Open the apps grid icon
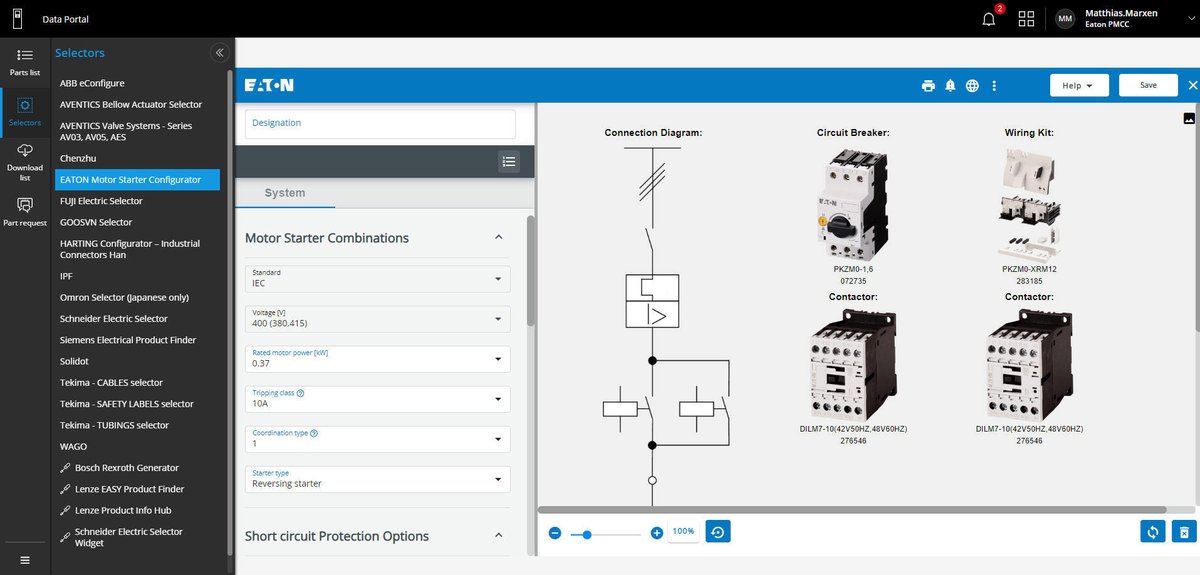1200x575 pixels. coord(1026,19)
